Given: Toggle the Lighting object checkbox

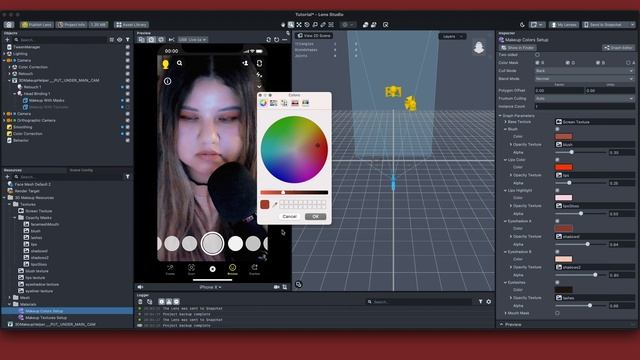Looking at the screenshot, I should pyautogui.click(x=127, y=53).
